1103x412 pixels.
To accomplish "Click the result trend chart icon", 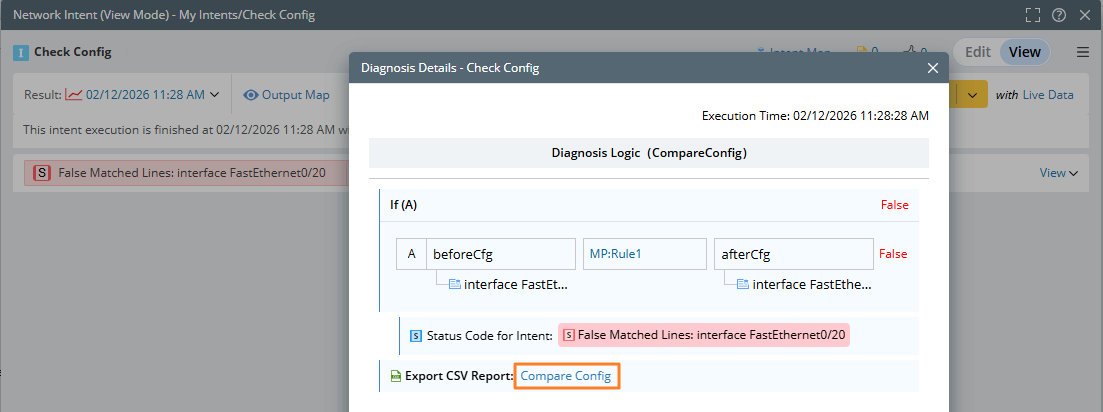I will coord(74,95).
